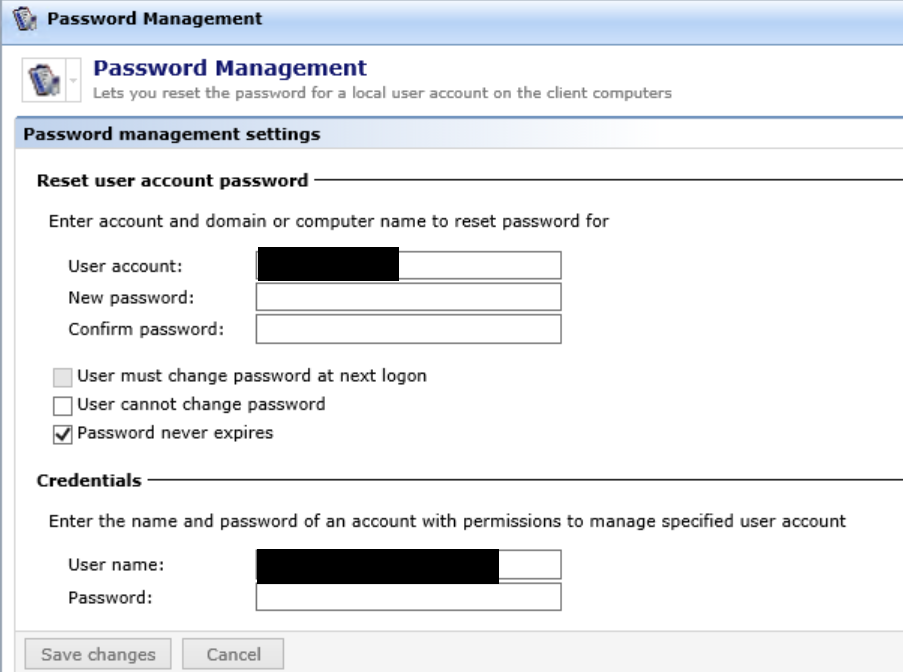Click 'Password management settings' section header
This screenshot has height=672, width=903.
click(171, 134)
